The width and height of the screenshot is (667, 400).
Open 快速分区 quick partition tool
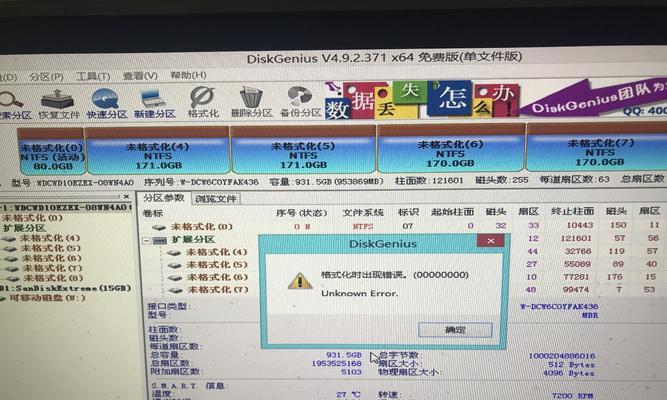point(106,103)
